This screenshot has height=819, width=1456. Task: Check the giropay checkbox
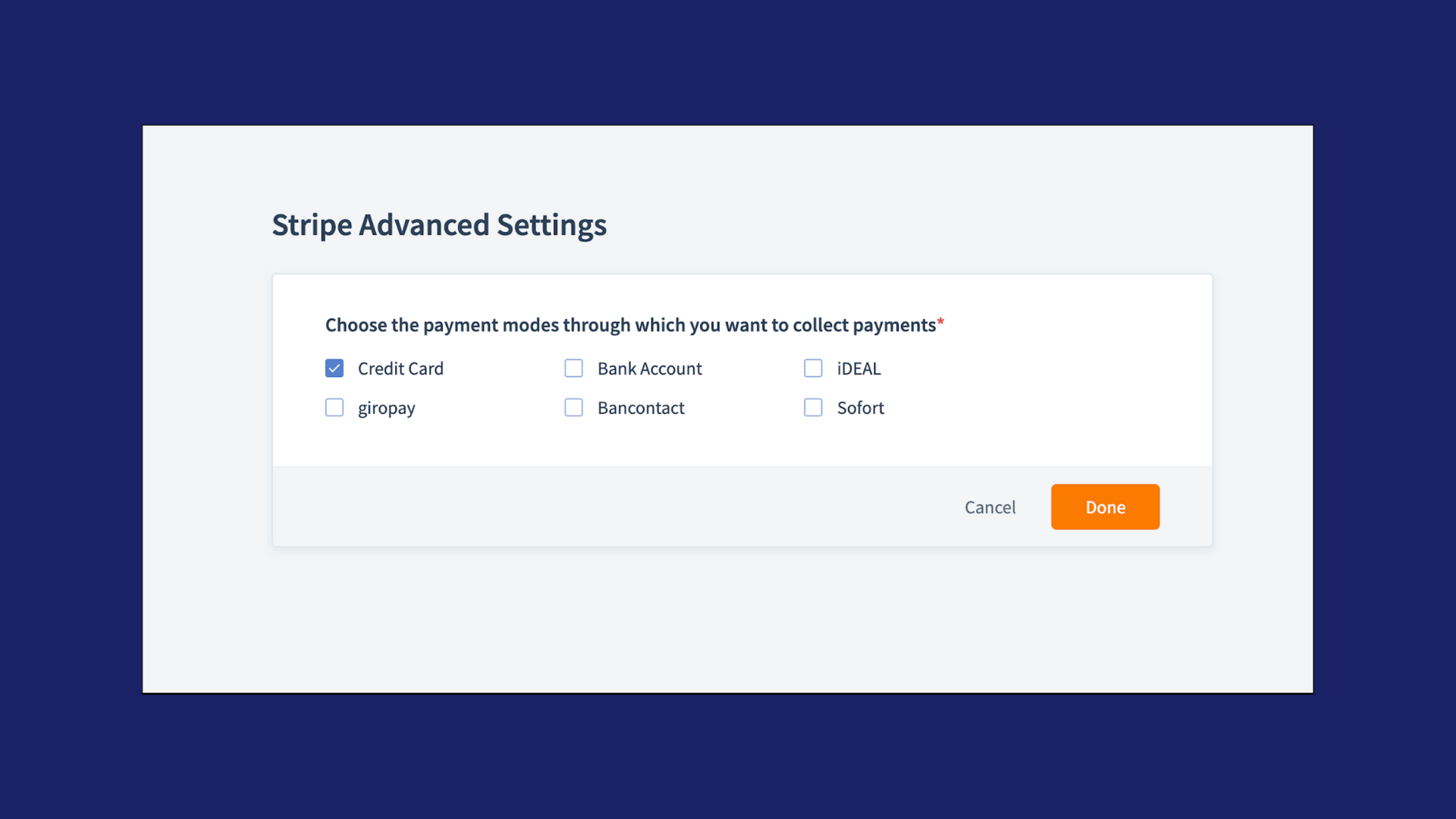coord(334,408)
